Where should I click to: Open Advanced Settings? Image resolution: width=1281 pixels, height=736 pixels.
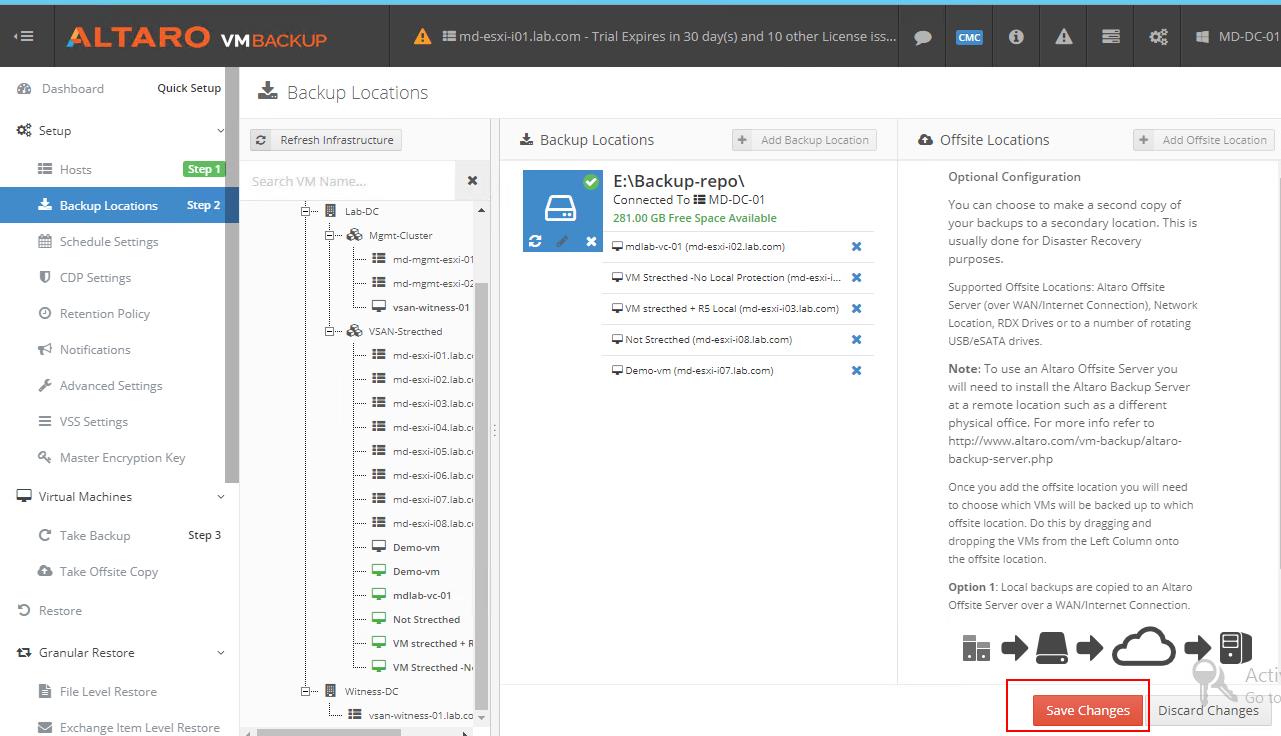click(x=111, y=386)
